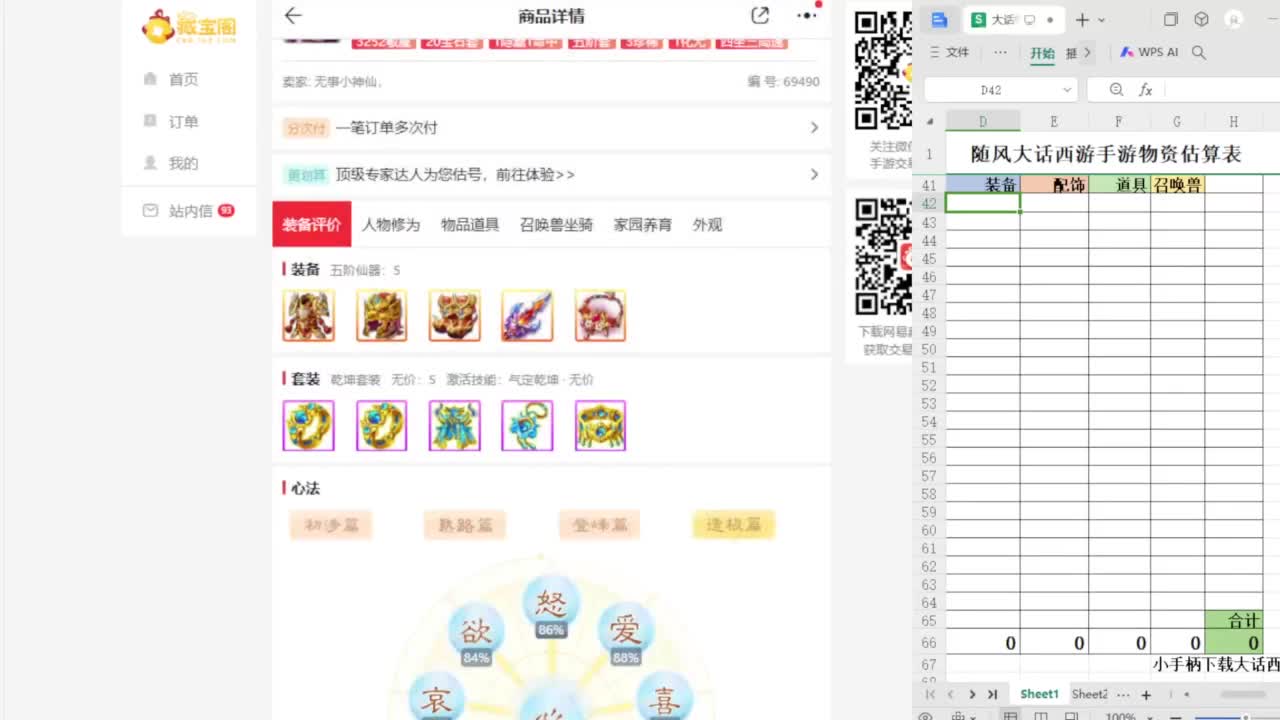The width and height of the screenshot is (1280, 720).
Task: Click the back arrow on 商品详情 page
Action: point(290,16)
